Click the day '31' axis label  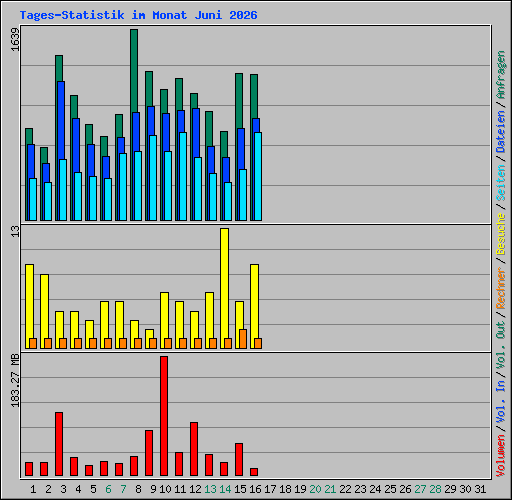tap(480, 489)
